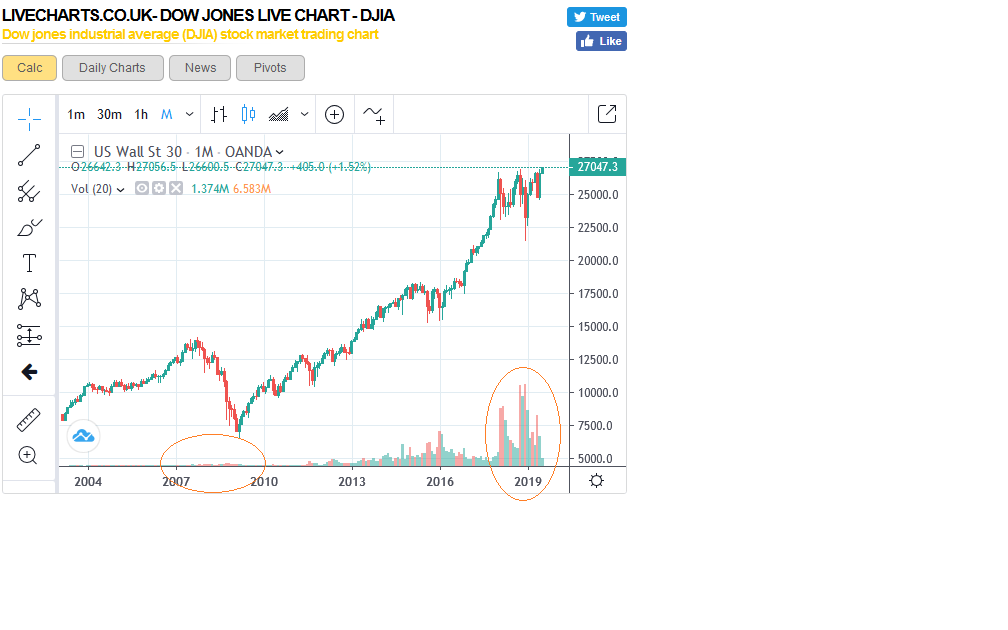1008x630 pixels.
Task: Click the 2019 date axis label
Action: pyautogui.click(x=528, y=482)
